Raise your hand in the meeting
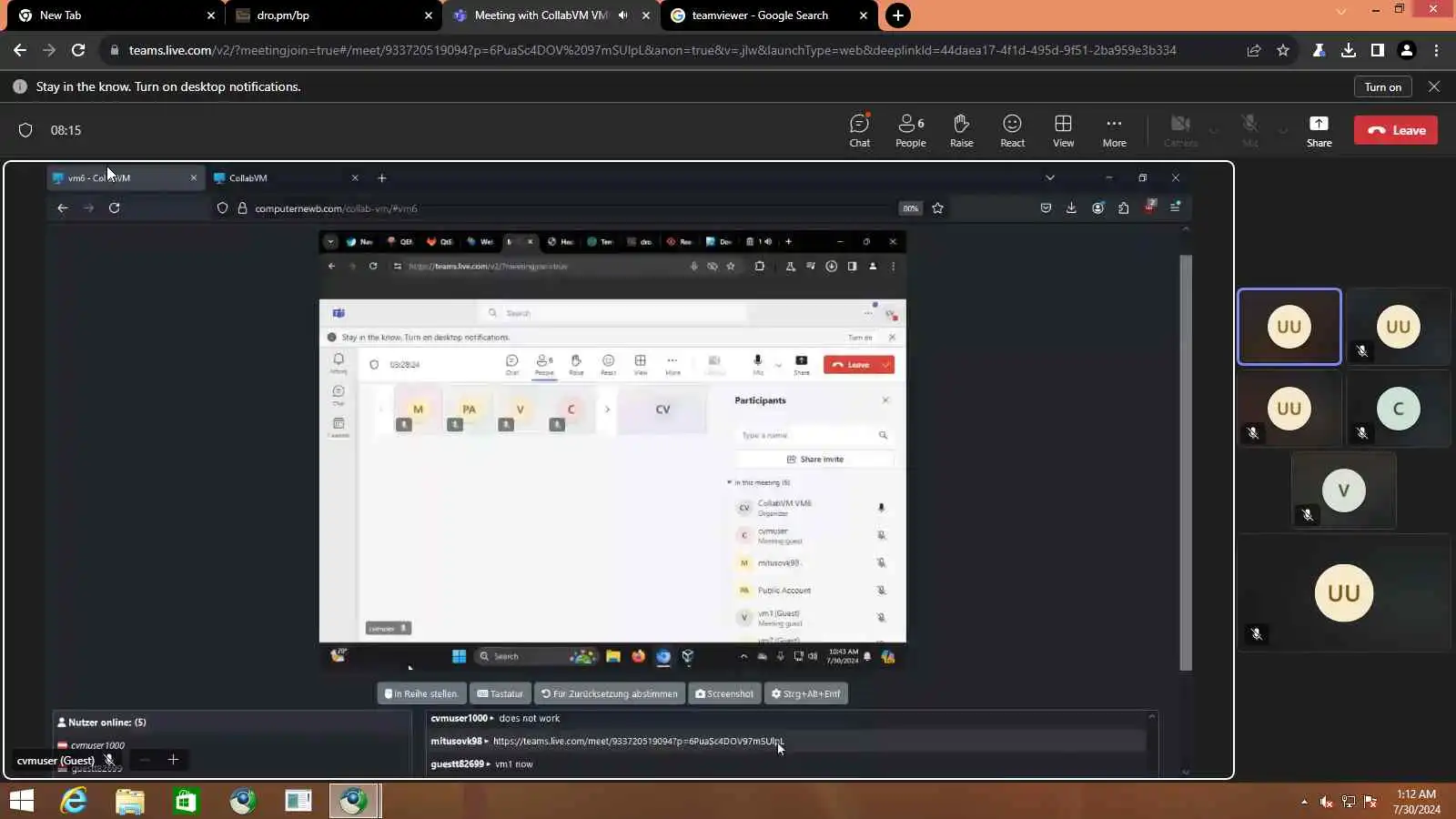The image size is (1456, 819). click(961, 130)
